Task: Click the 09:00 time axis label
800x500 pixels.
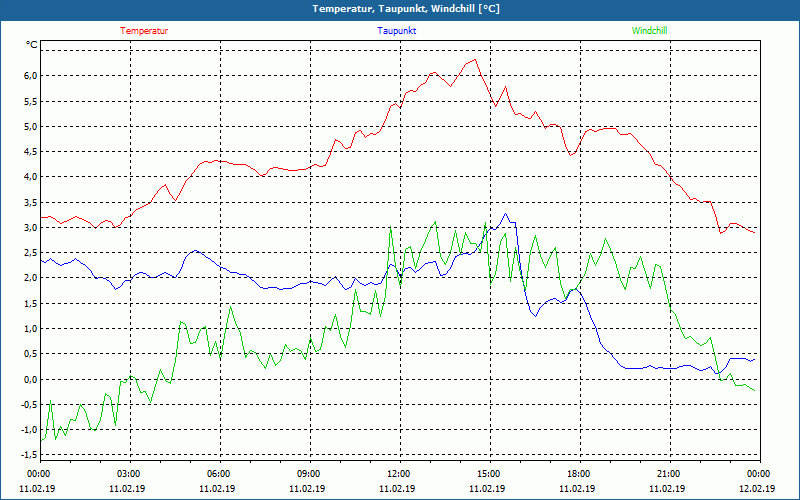Action: [307, 474]
